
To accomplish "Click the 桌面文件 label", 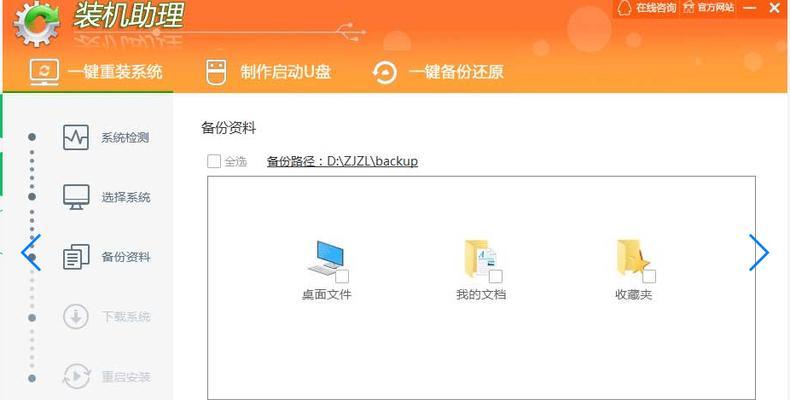I will pyautogui.click(x=326, y=294).
